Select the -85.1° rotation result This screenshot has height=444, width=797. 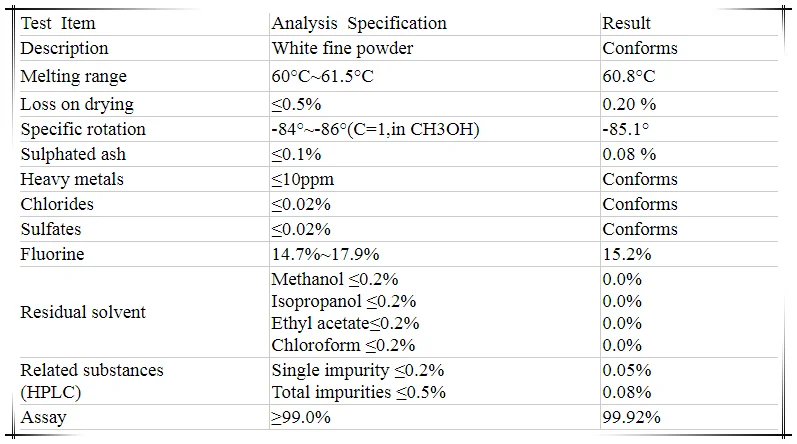tap(626, 129)
